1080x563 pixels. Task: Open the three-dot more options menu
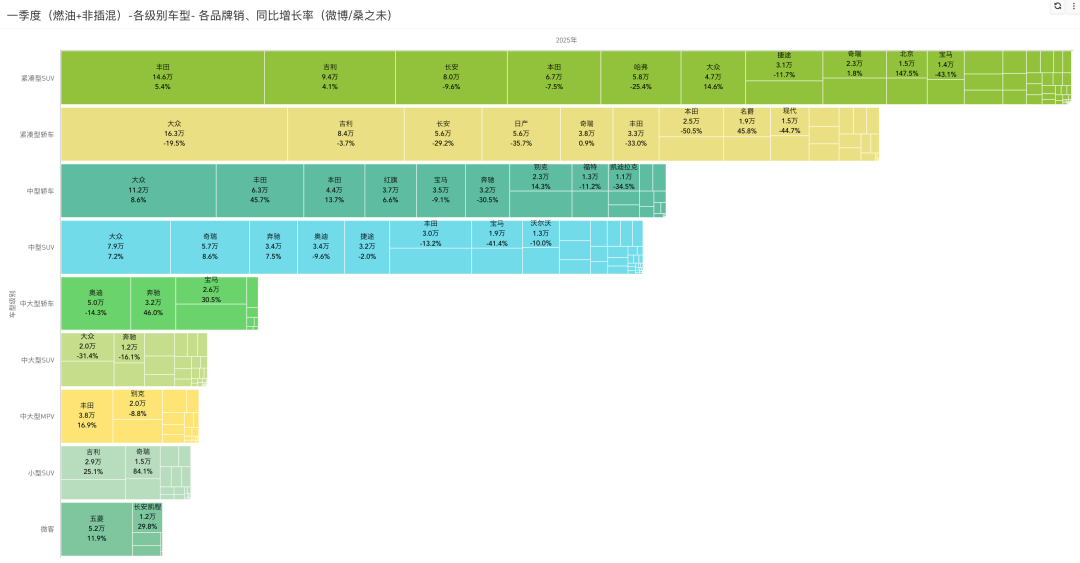pos(1074,6)
